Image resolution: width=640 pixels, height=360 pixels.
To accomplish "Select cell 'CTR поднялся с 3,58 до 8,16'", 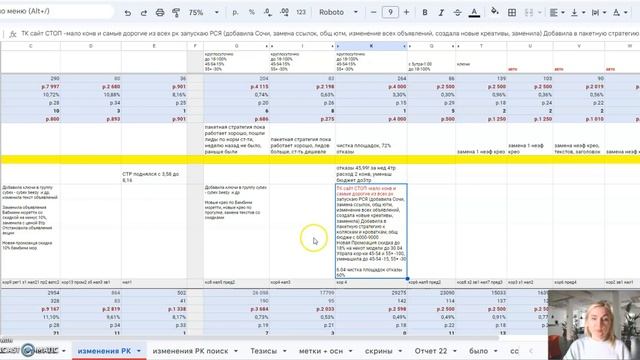I will click(x=154, y=174).
